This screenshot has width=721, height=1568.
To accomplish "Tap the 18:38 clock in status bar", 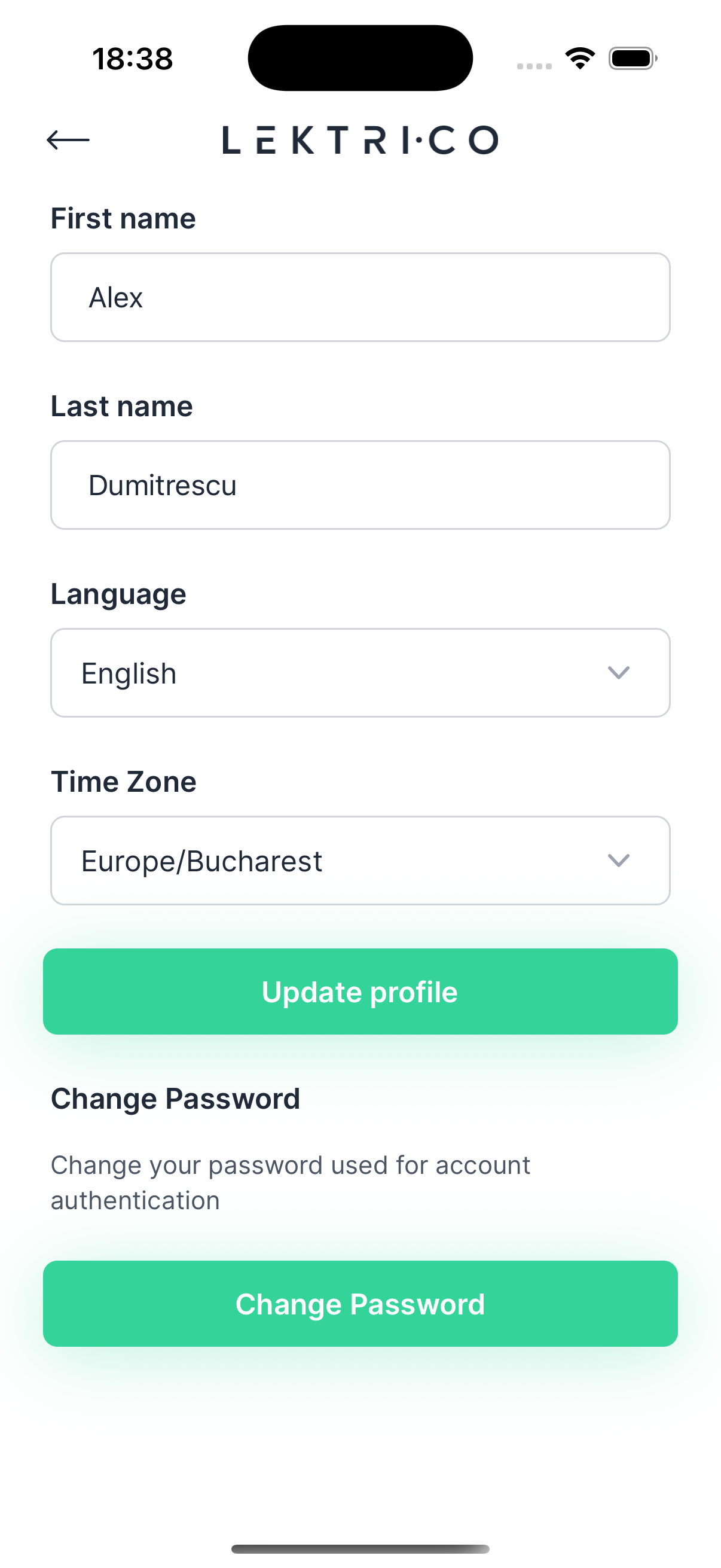I will [133, 59].
